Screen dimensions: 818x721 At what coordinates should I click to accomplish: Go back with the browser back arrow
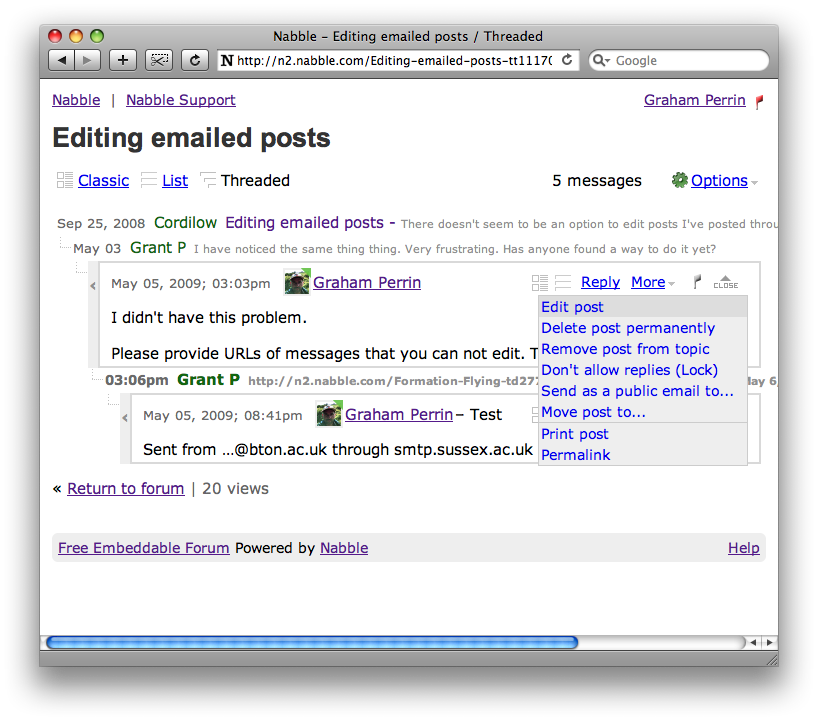[61, 60]
